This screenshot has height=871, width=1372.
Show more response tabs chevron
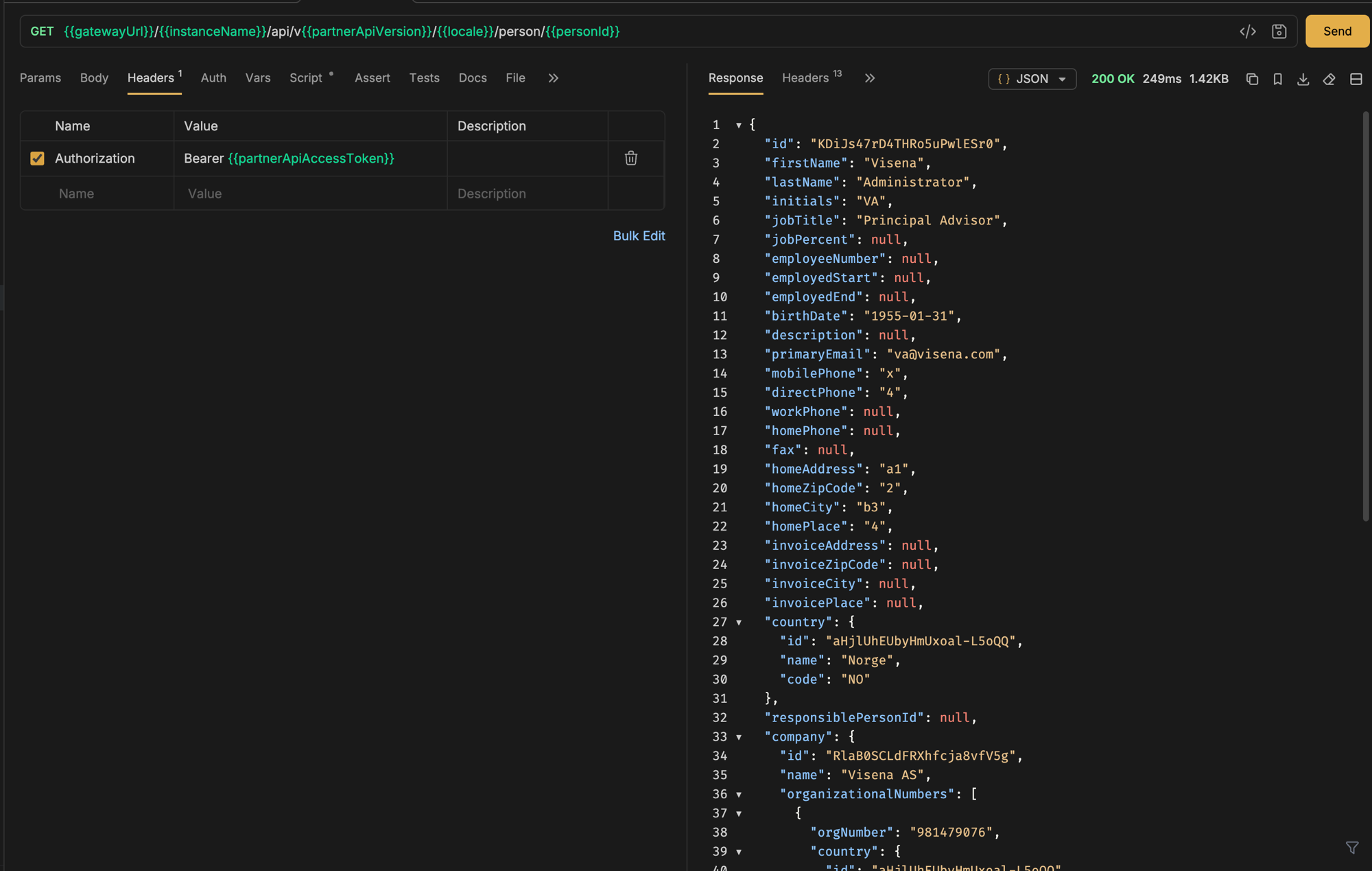pos(869,78)
